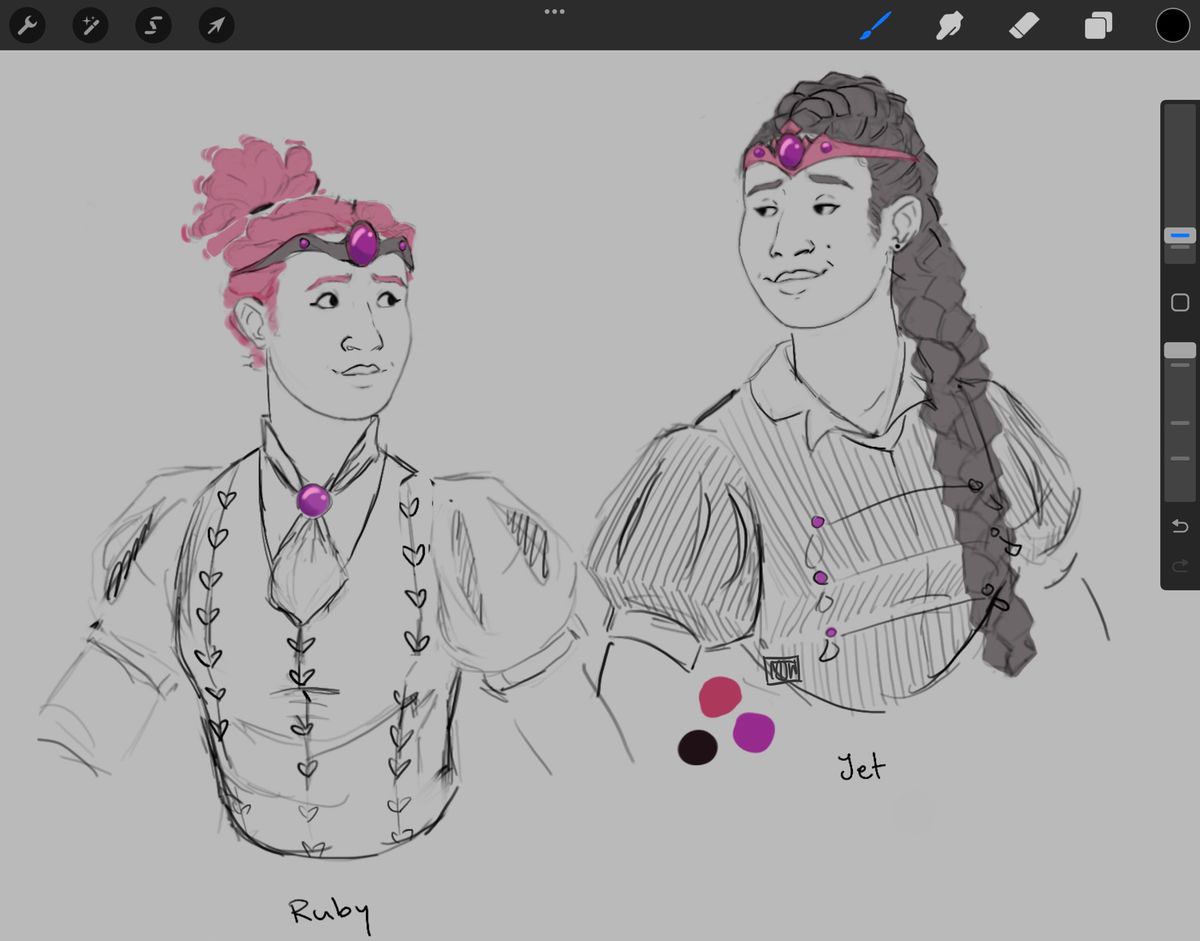Click the handwritten 'Ruby' label
Screen dimensions: 1200x941
pyautogui.click(x=330, y=914)
